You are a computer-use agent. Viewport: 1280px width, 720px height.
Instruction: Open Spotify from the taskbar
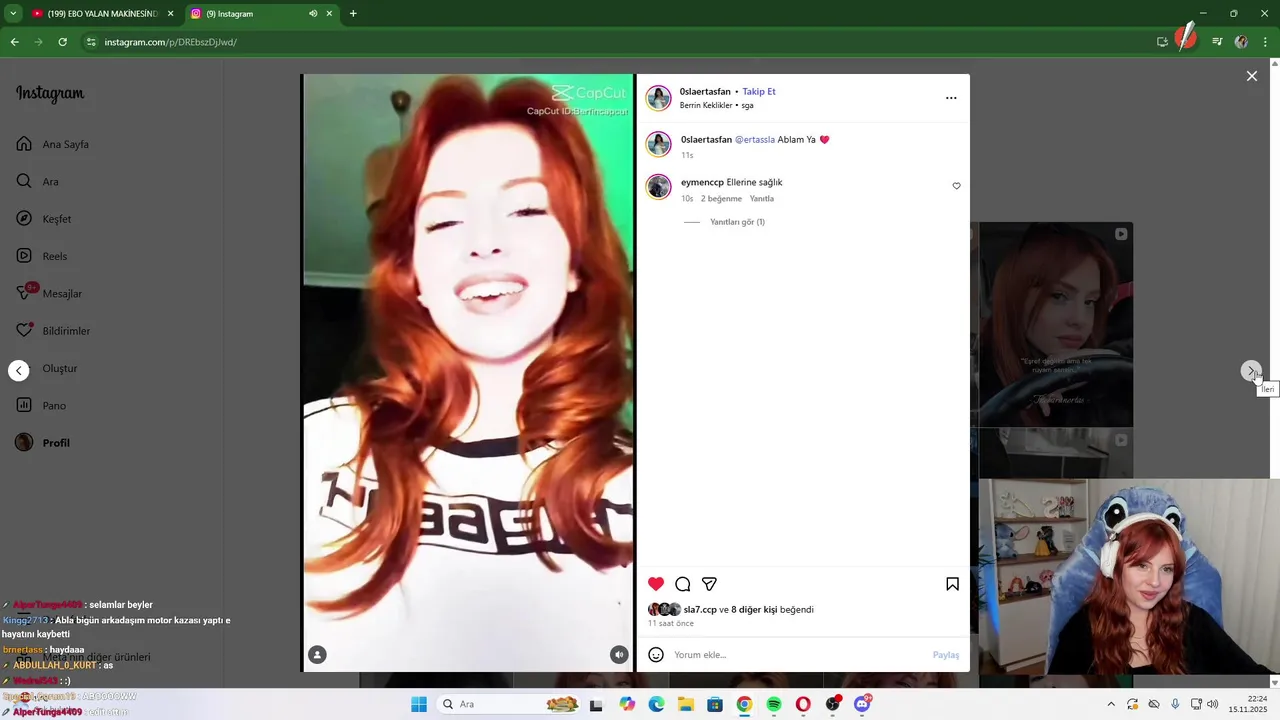click(x=773, y=704)
